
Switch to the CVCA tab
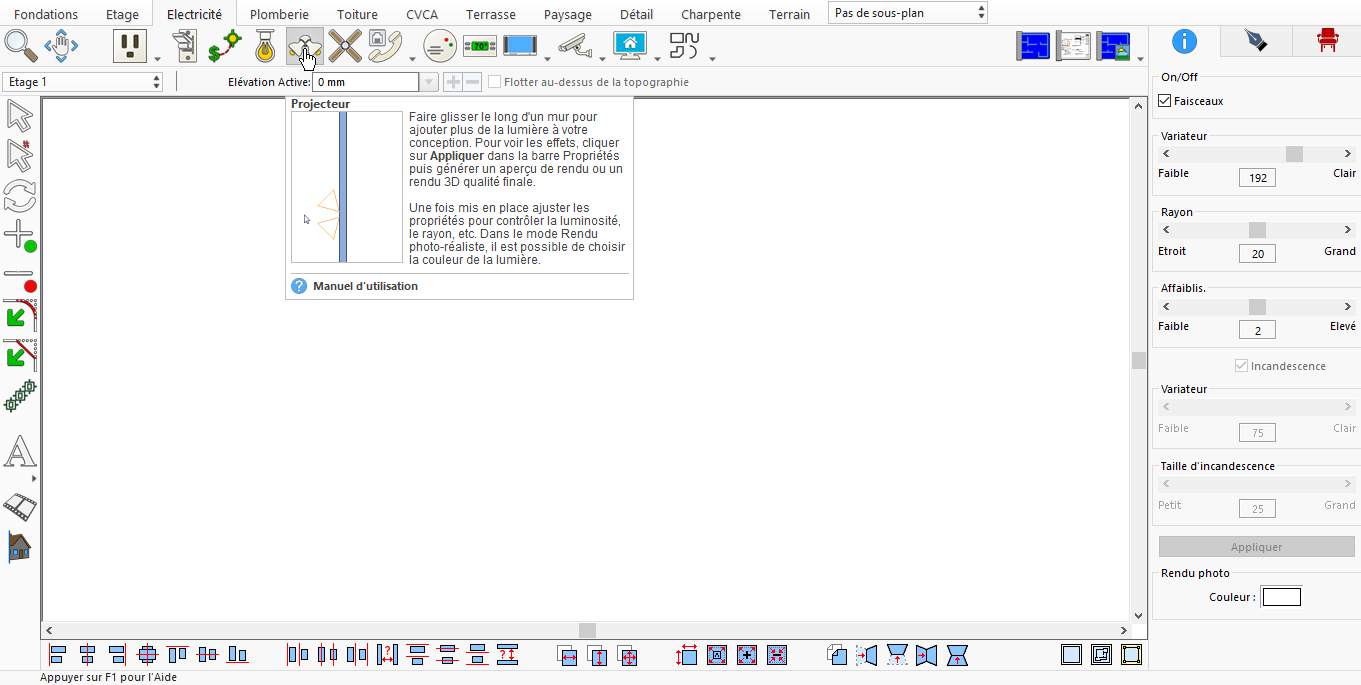click(422, 14)
